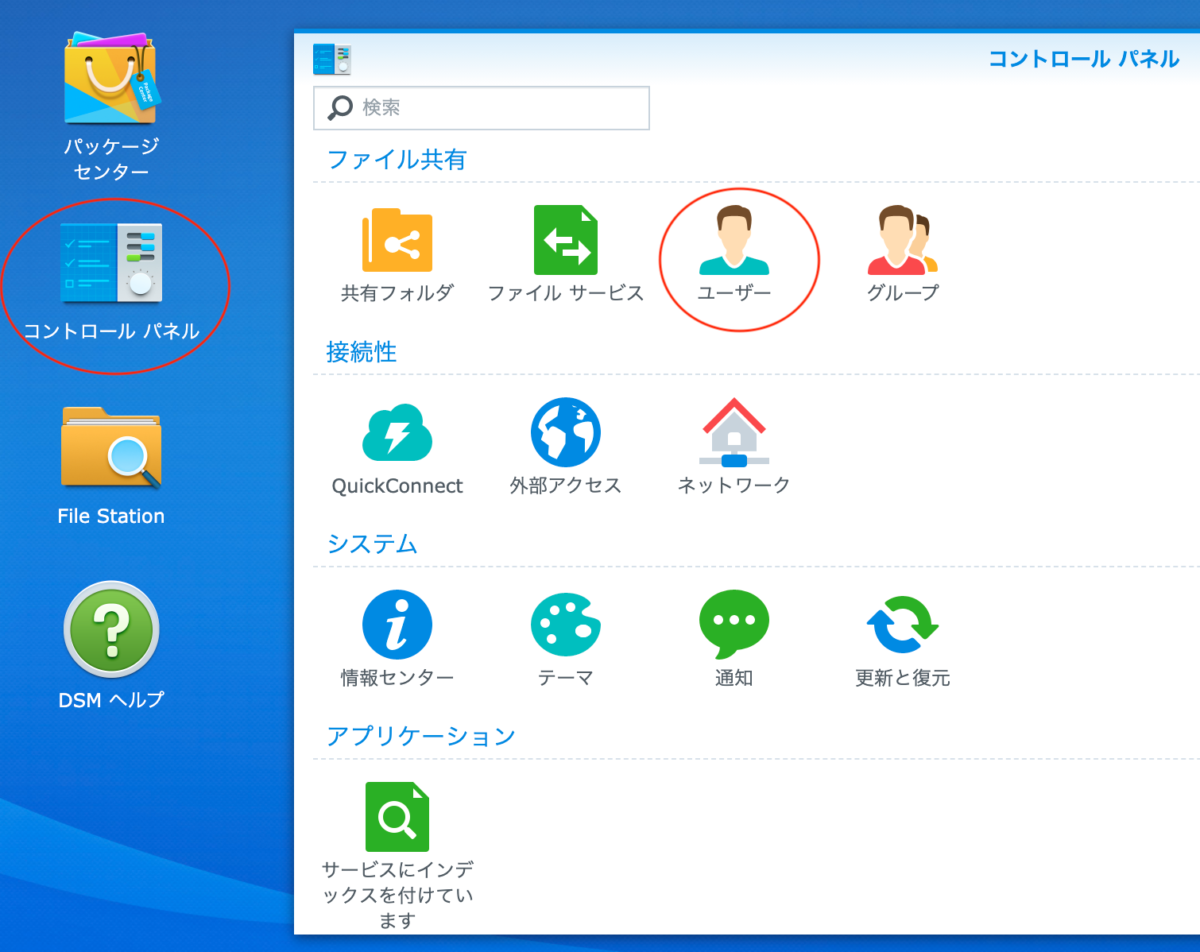Open the ファイル サービス settings icon
The height and width of the screenshot is (952, 1200).
[x=565, y=240]
